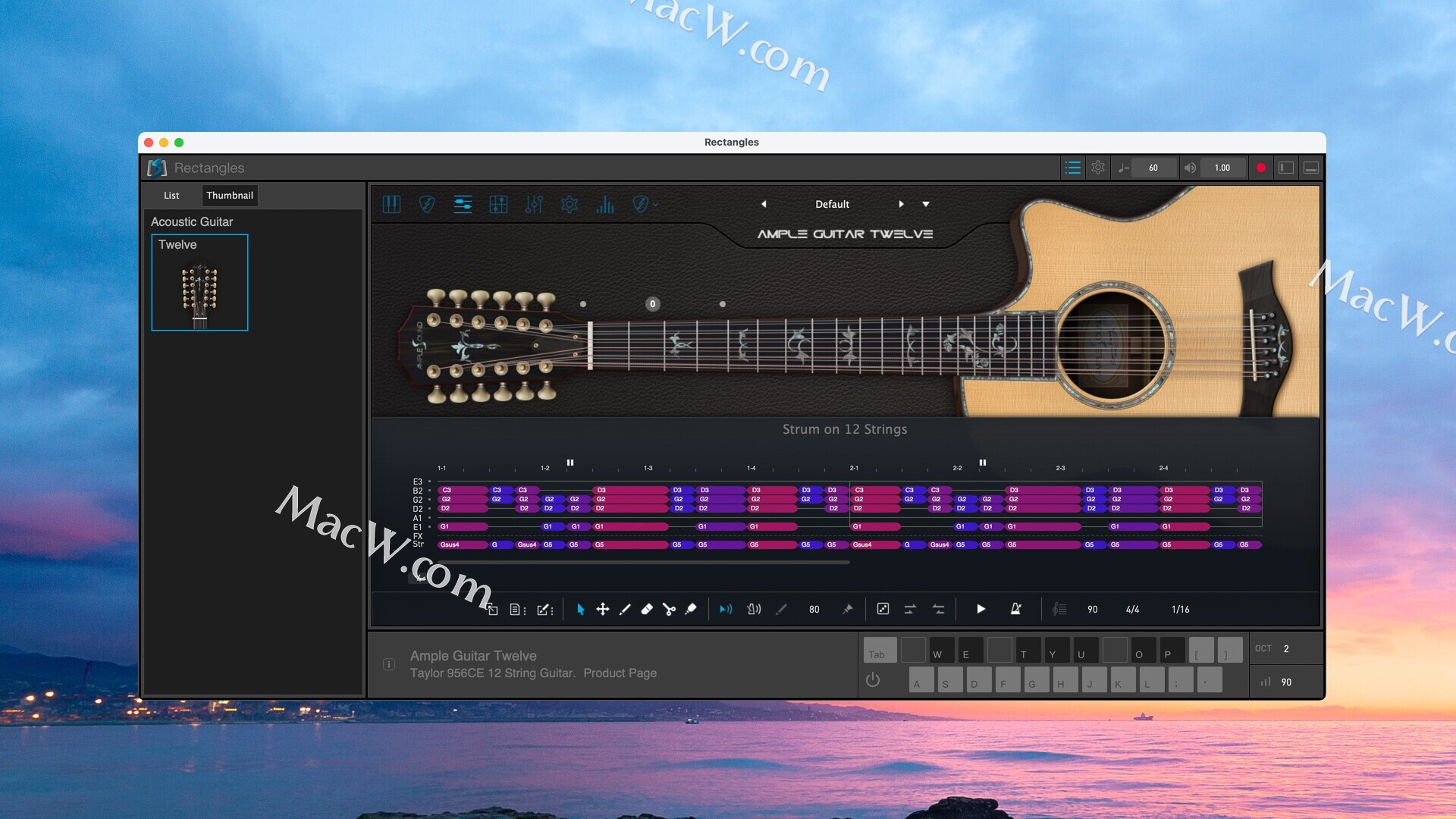The image size is (1456, 819).
Task: Click the riff tempo value 90
Action: [x=1092, y=609]
